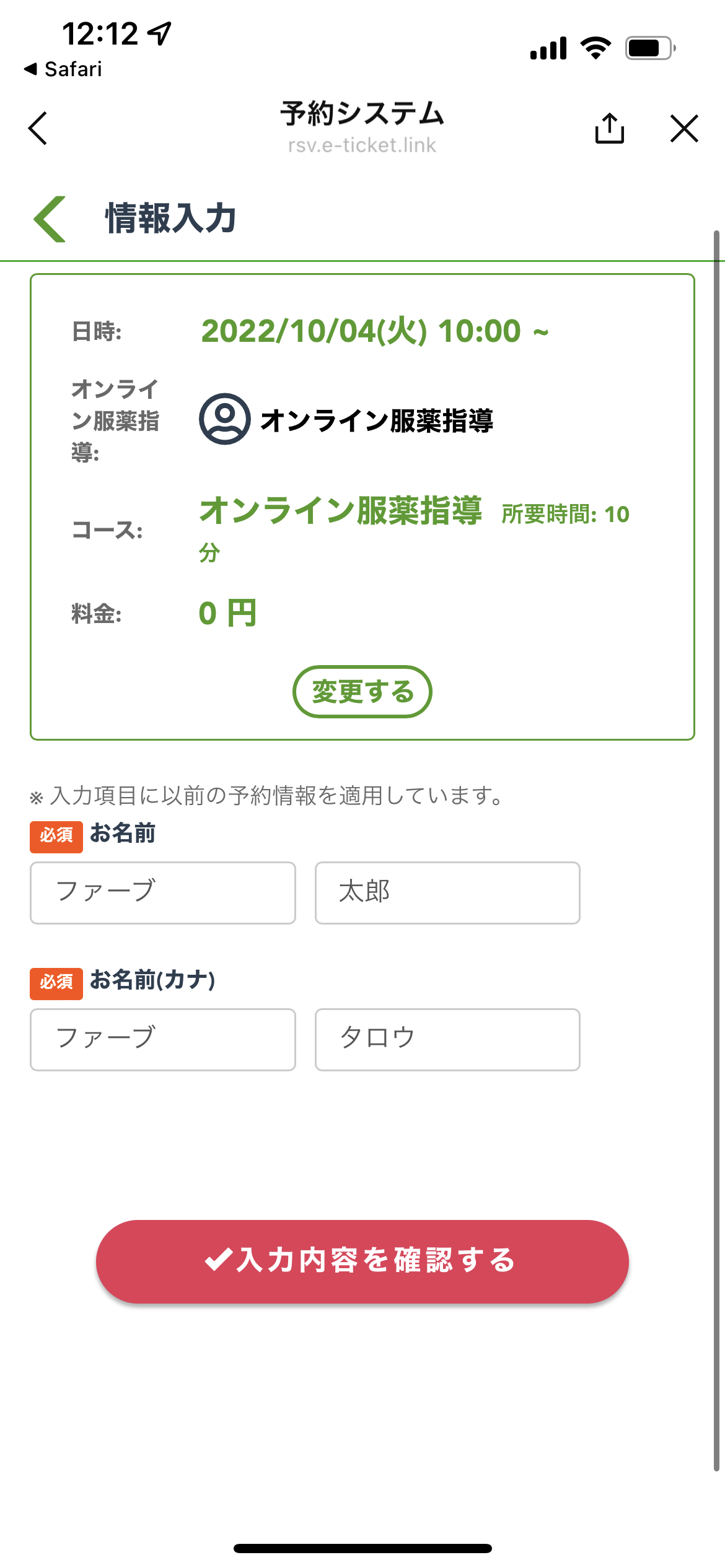
Task: Return to Safari via status bar link
Action: tap(63, 69)
